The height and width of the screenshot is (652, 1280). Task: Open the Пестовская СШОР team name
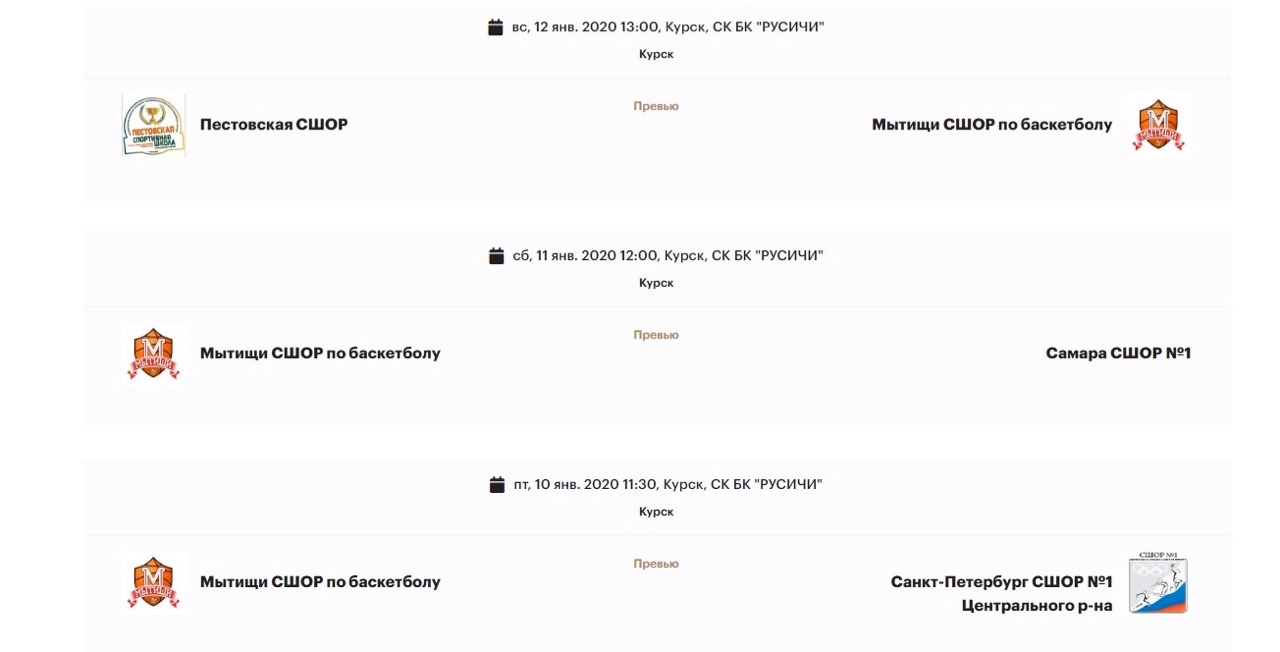(x=274, y=125)
